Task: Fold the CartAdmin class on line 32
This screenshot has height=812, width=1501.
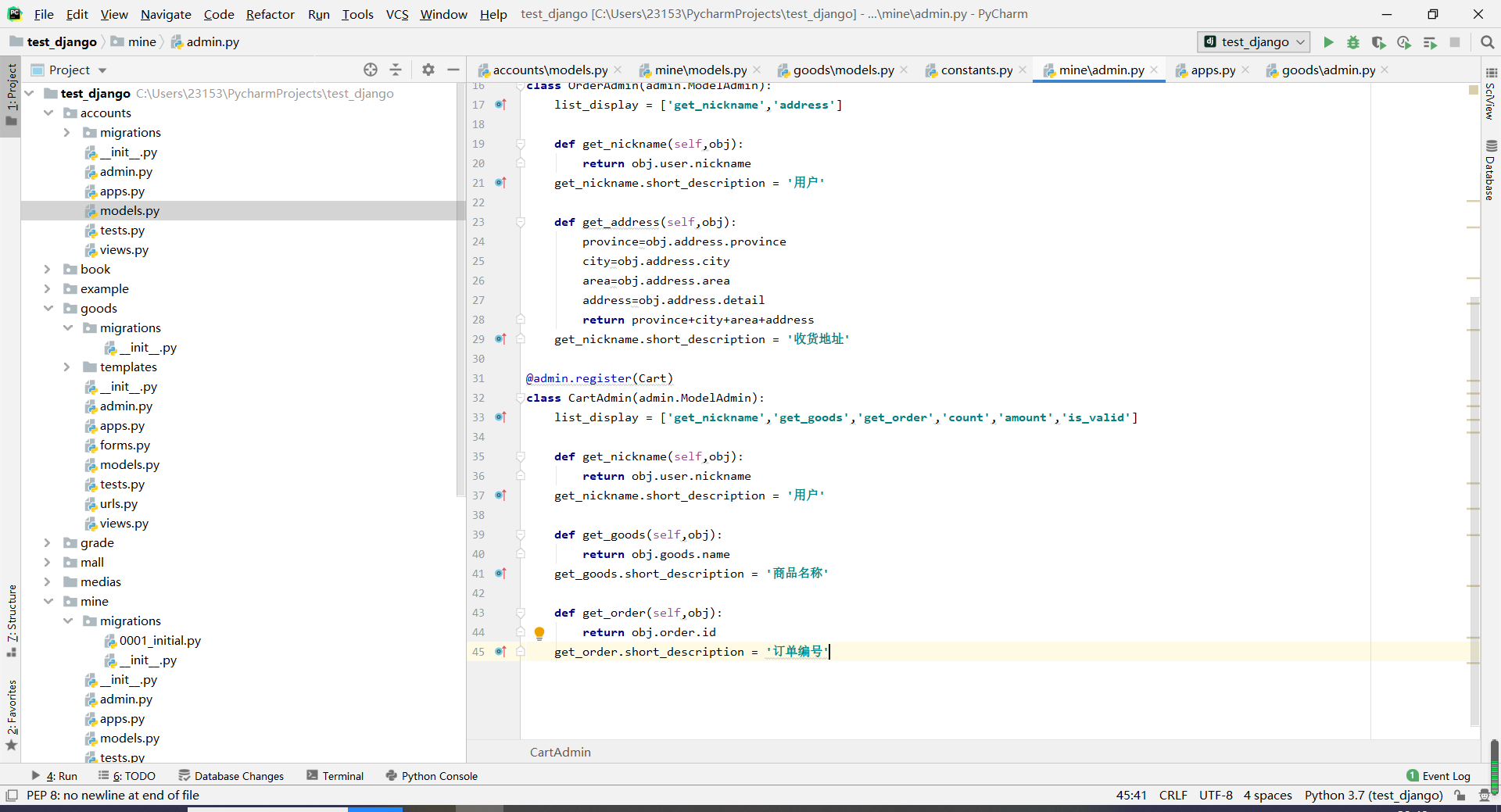Action: point(520,398)
